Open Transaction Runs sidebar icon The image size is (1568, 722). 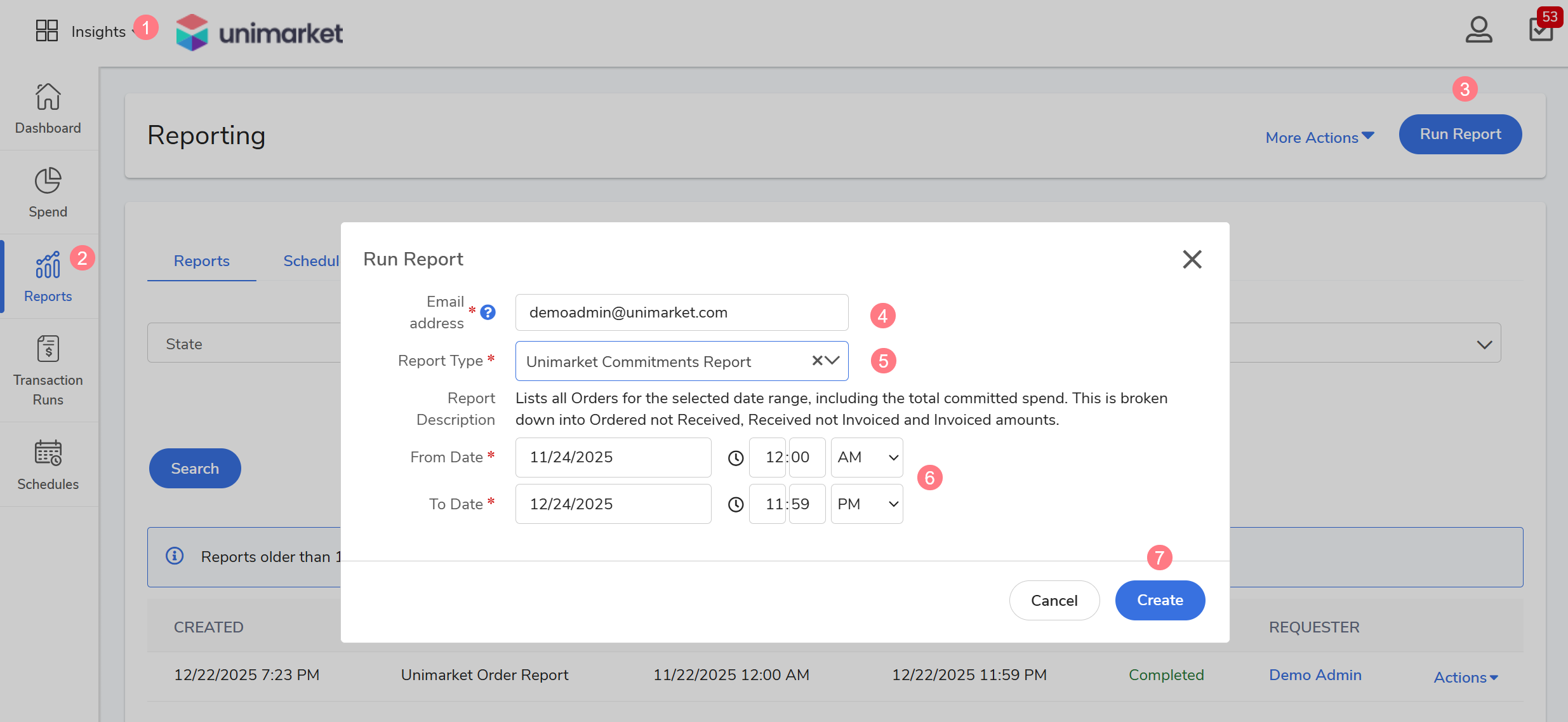click(48, 349)
